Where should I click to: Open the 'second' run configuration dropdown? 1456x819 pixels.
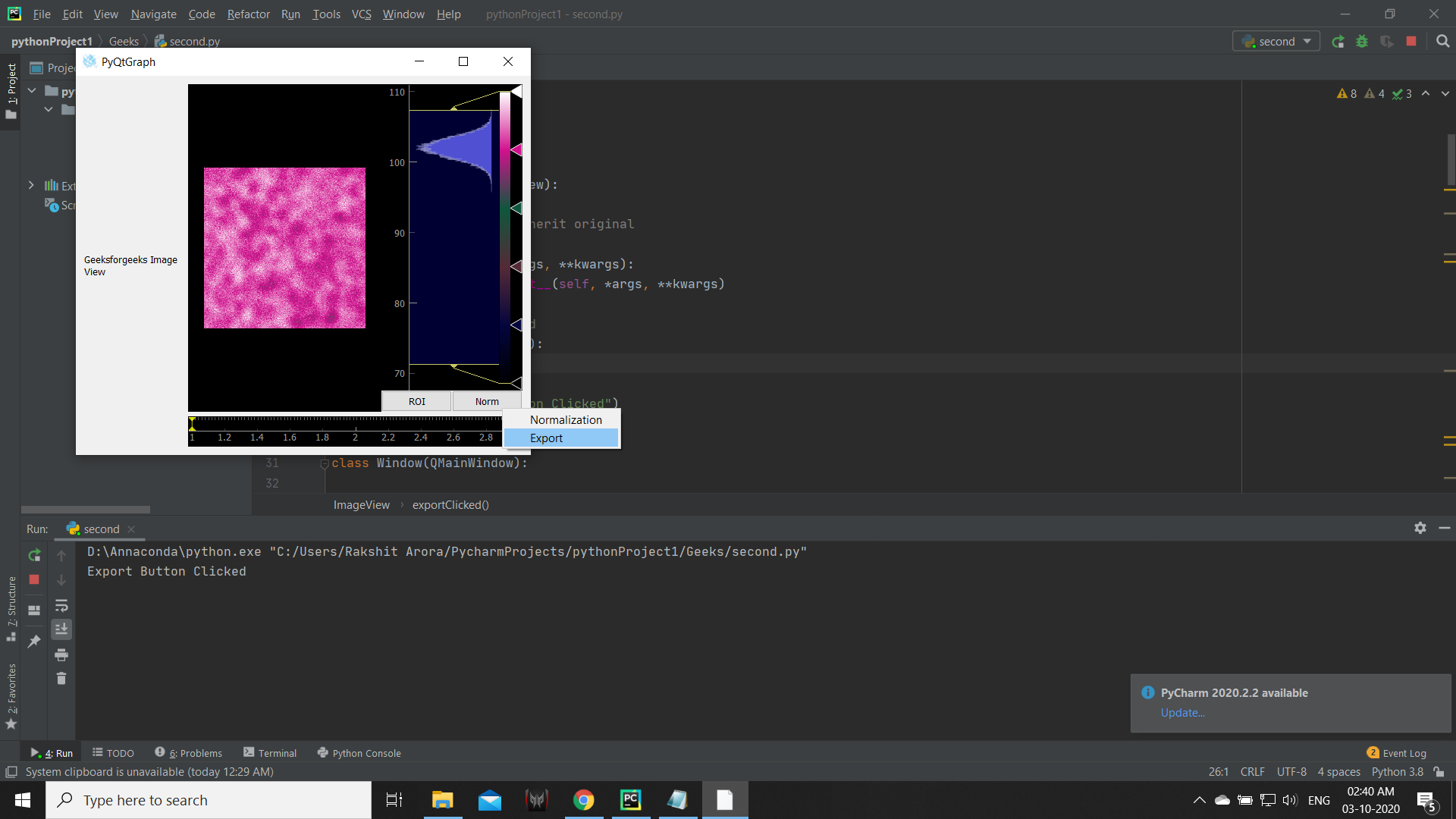pyautogui.click(x=1277, y=42)
